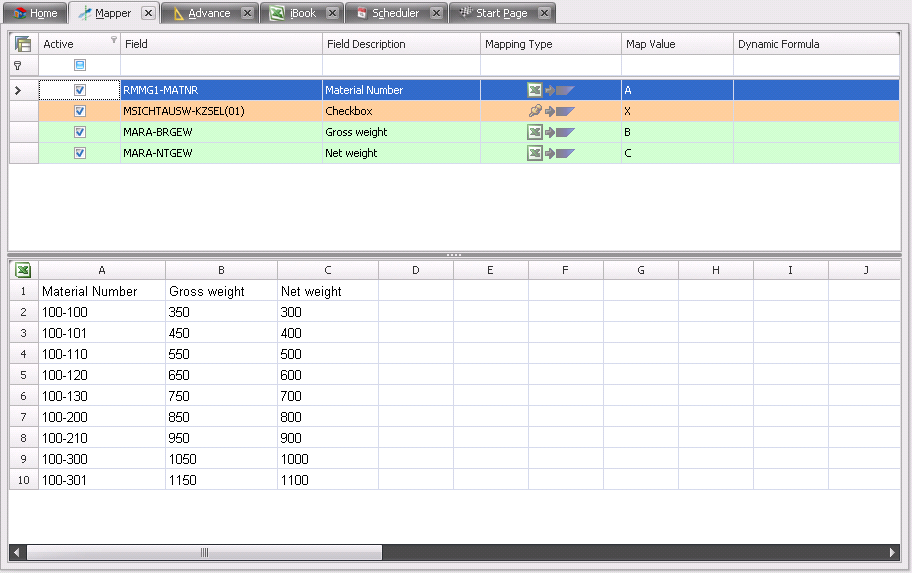The height and width of the screenshot is (573, 912).
Task: Click the splitter handle between grid and sheet
Action: tap(454, 255)
